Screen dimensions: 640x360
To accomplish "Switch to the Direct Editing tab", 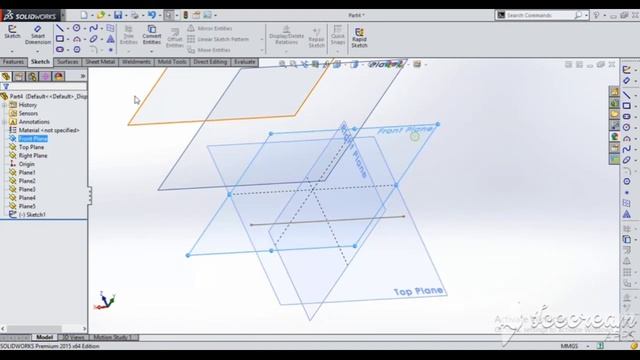I will tap(210, 62).
